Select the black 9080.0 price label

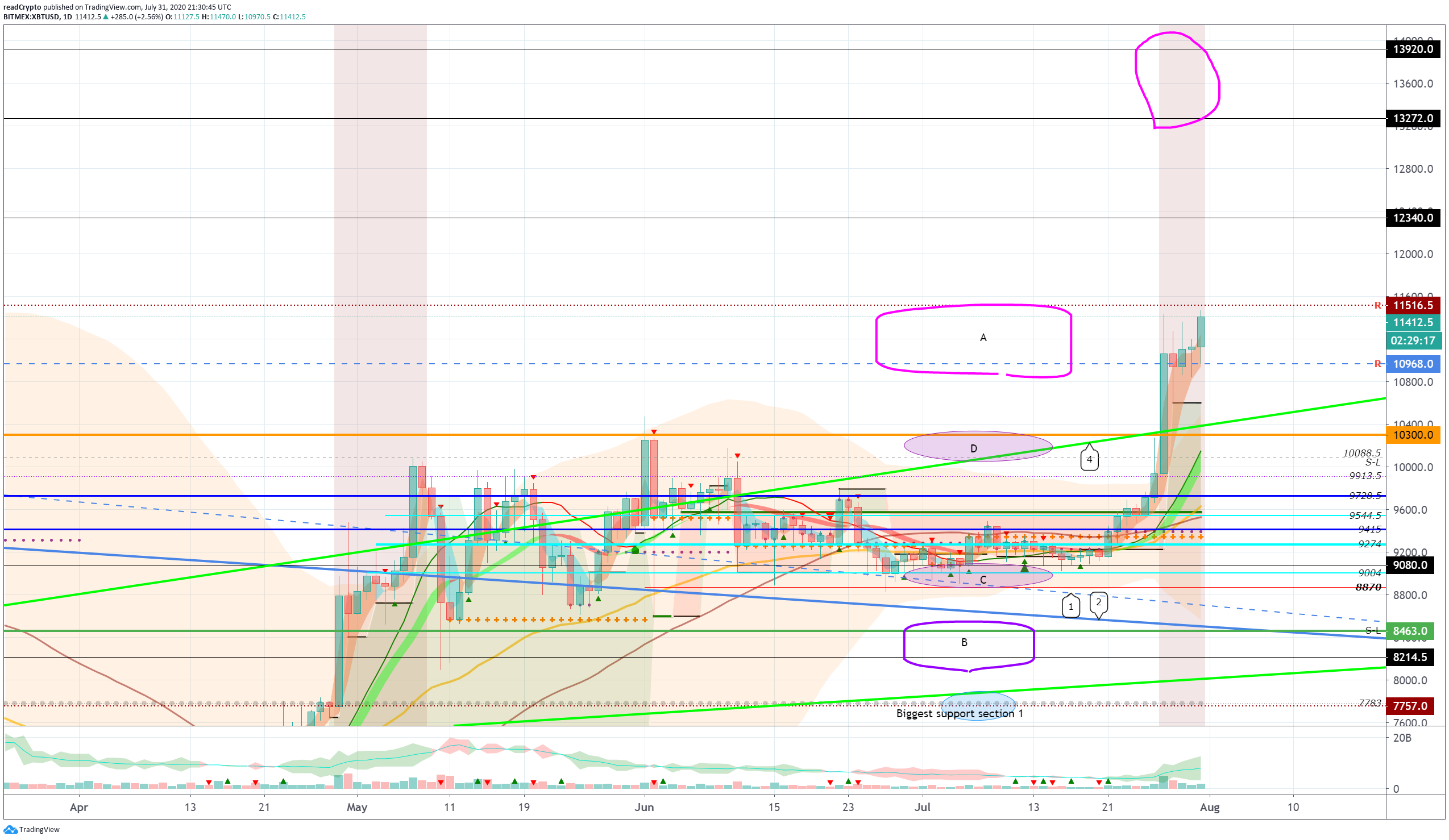(1413, 565)
